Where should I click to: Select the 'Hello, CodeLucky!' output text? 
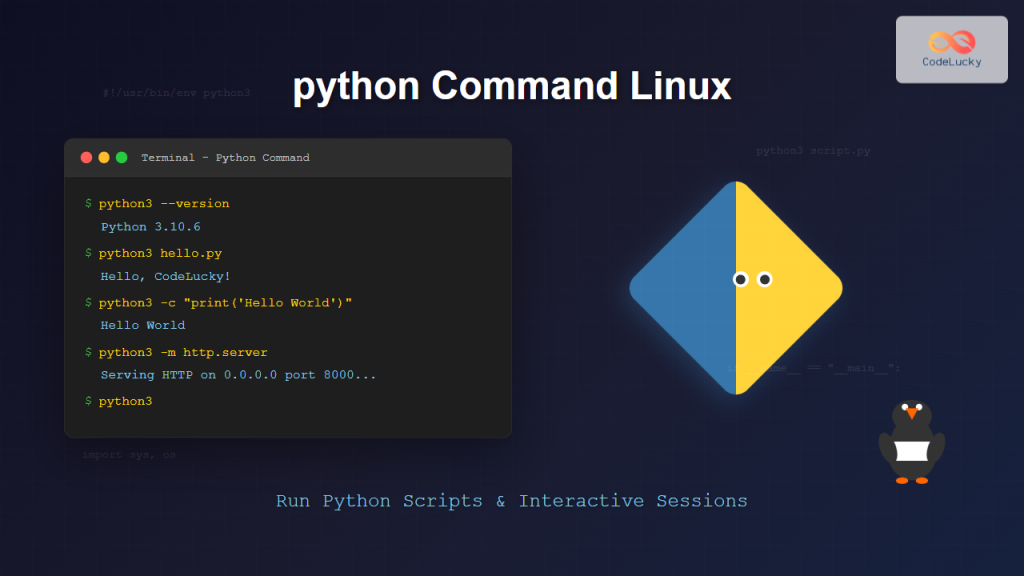[166, 276]
